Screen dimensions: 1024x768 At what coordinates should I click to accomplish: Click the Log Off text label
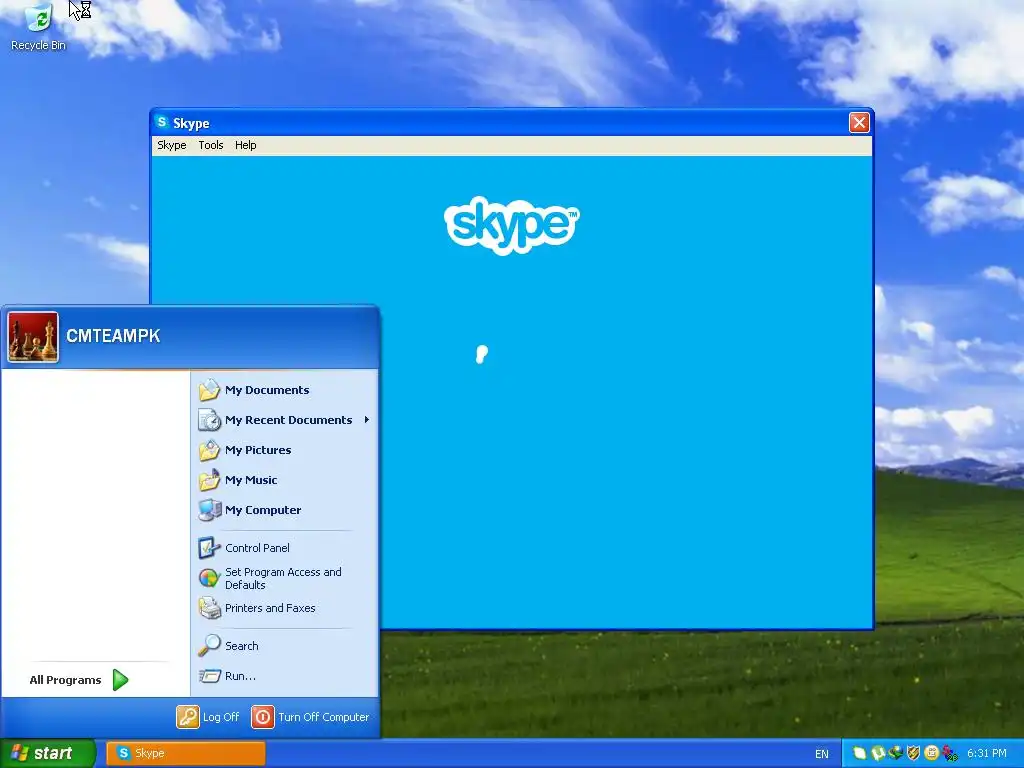click(221, 717)
